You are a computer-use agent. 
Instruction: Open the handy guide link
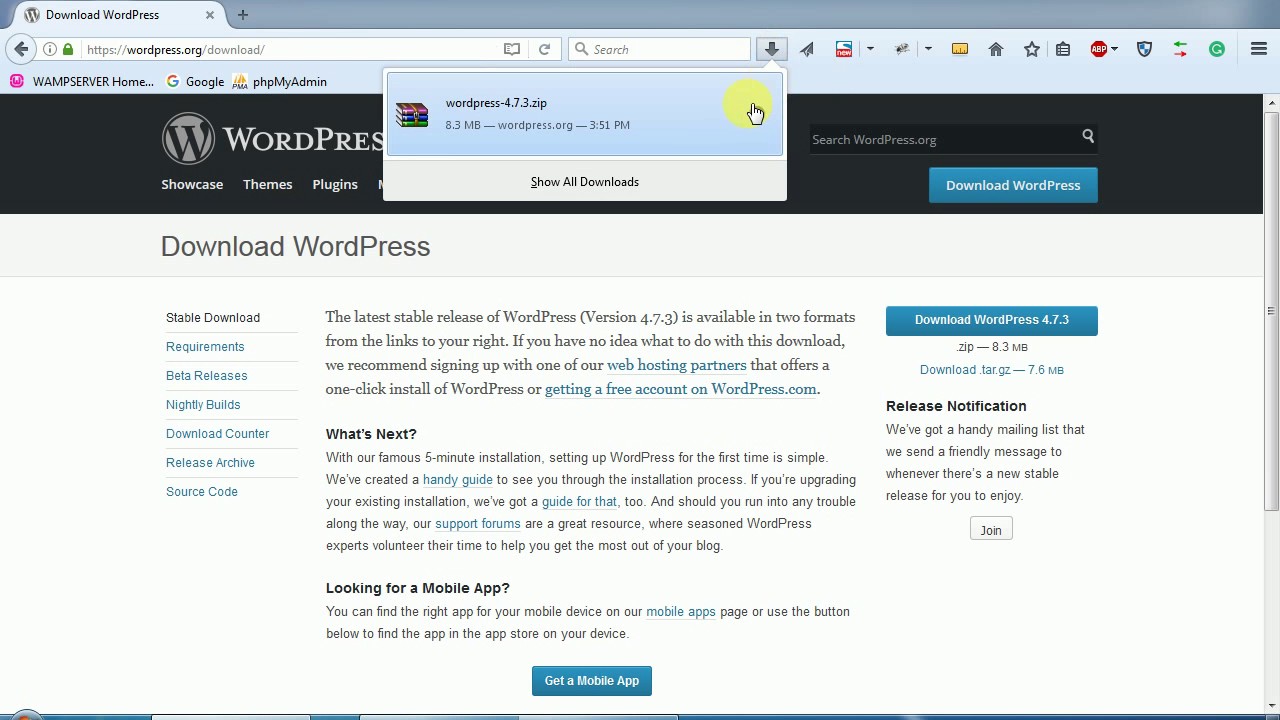point(457,479)
